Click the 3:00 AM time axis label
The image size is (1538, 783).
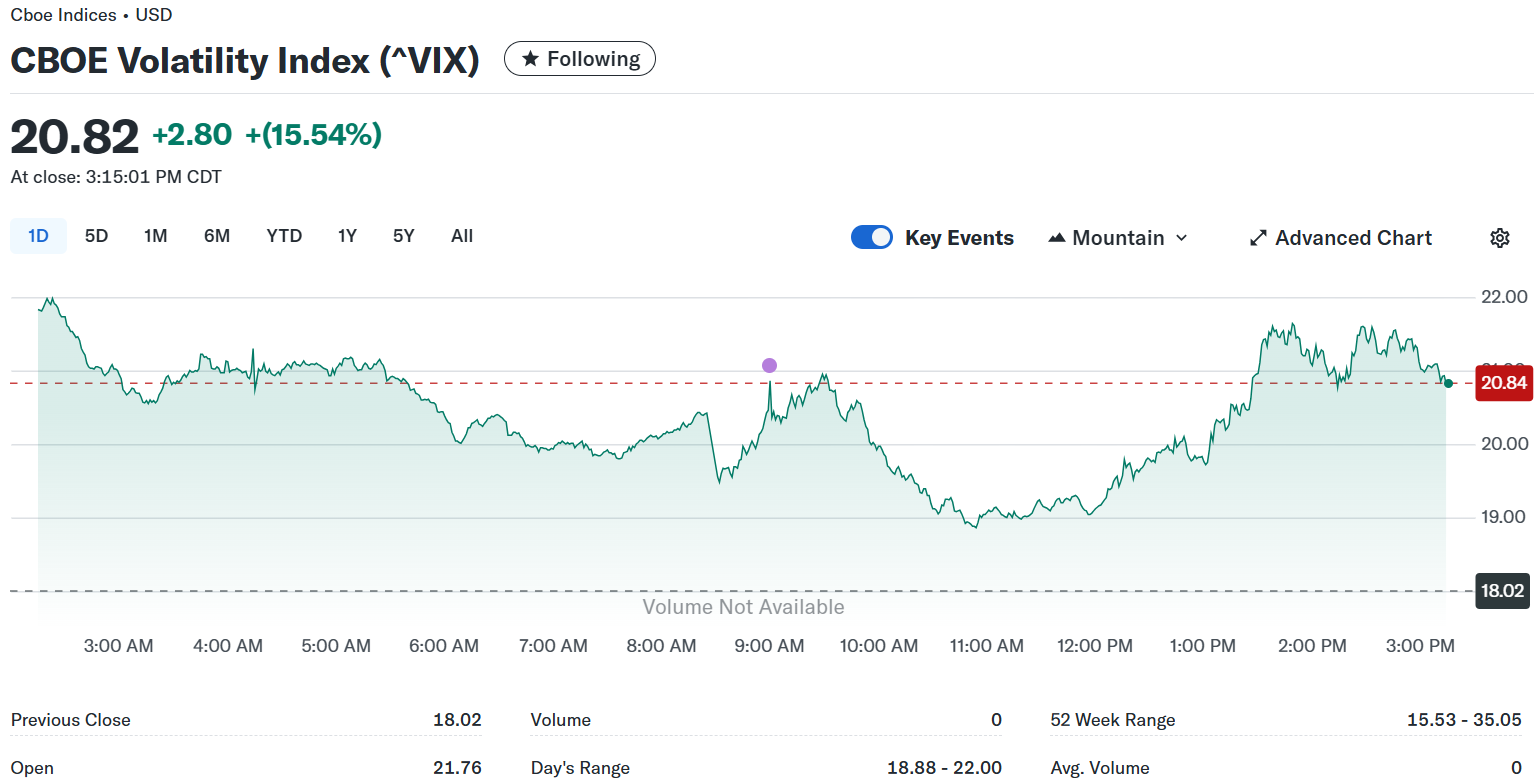click(x=118, y=646)
